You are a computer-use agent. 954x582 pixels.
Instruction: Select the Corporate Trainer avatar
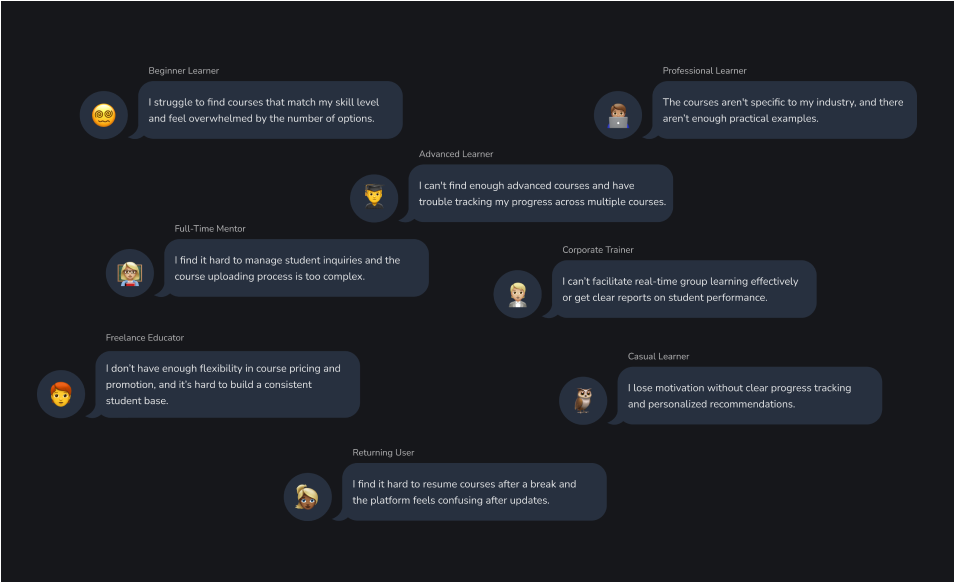(x=518, y=294)
